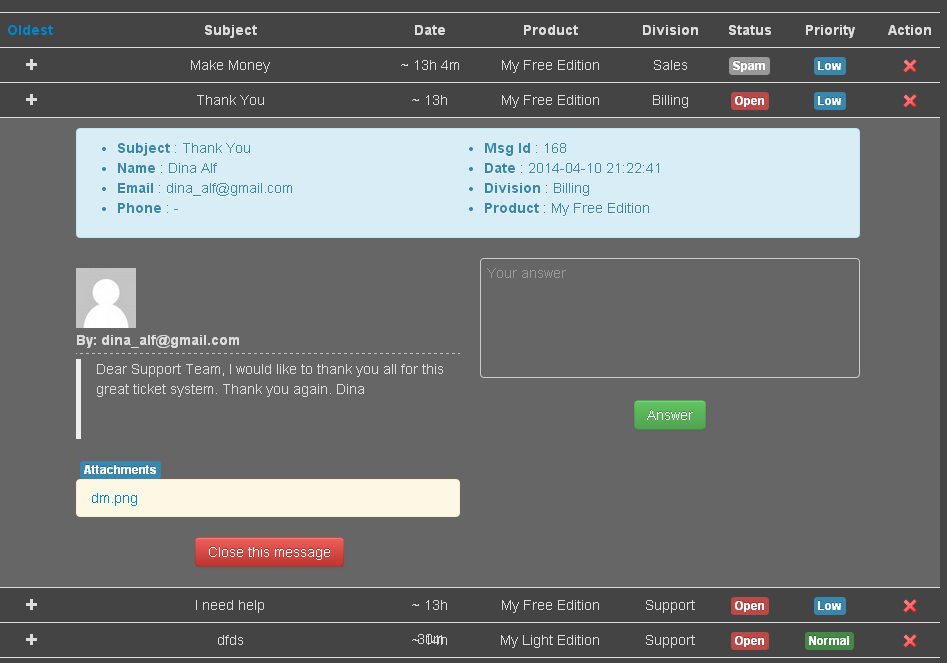Delete the I need help ticket
This screenshot has width=947, height=663.
(910, 606)
